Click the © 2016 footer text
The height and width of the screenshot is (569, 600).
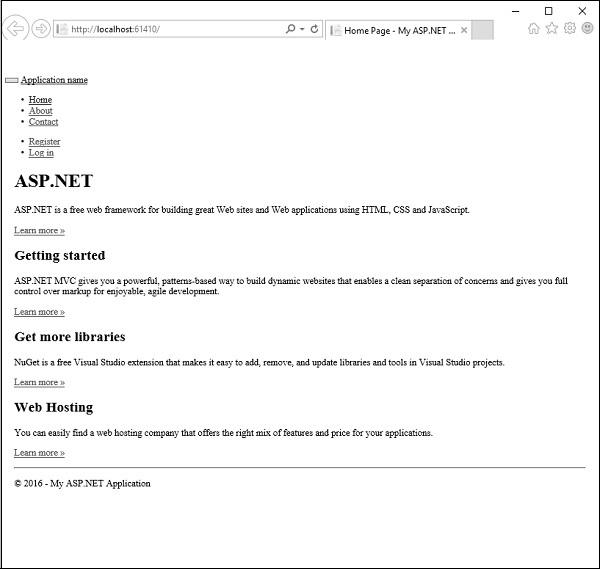[x=82, y=484]
